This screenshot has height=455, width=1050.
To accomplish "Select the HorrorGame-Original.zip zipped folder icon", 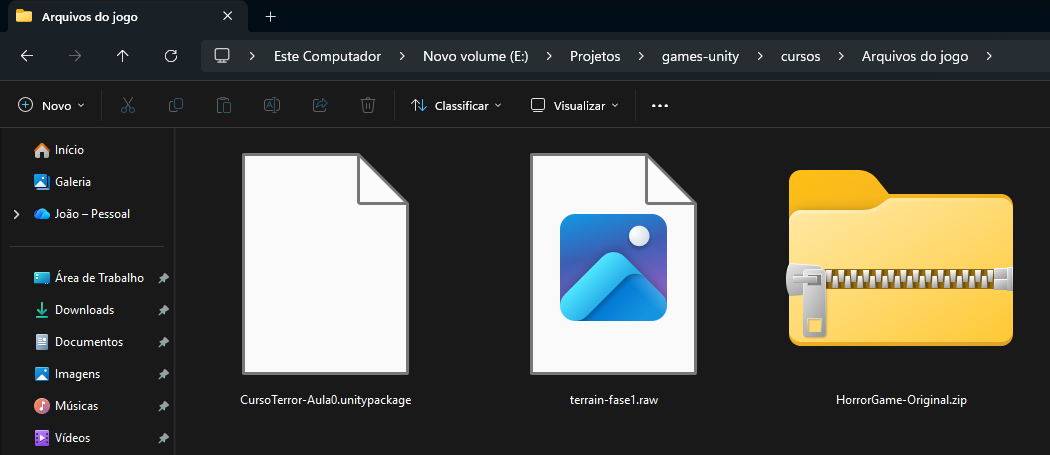I will 901,258.
